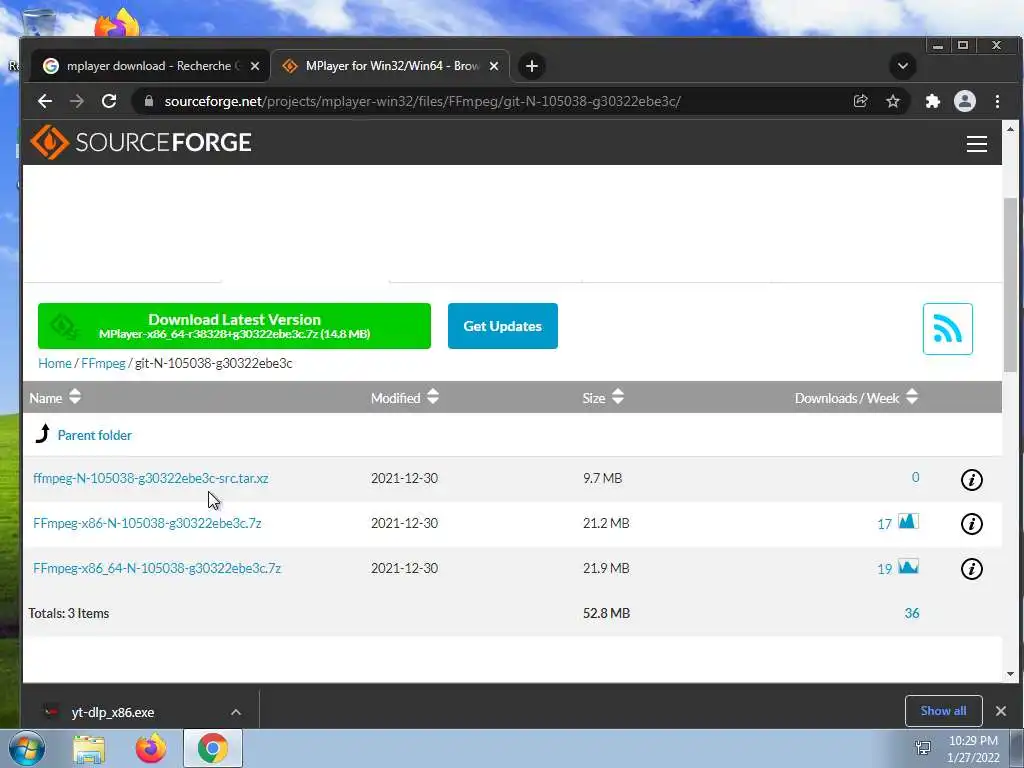Click the Show Desktop strip beside the clock

(1017, 748)
